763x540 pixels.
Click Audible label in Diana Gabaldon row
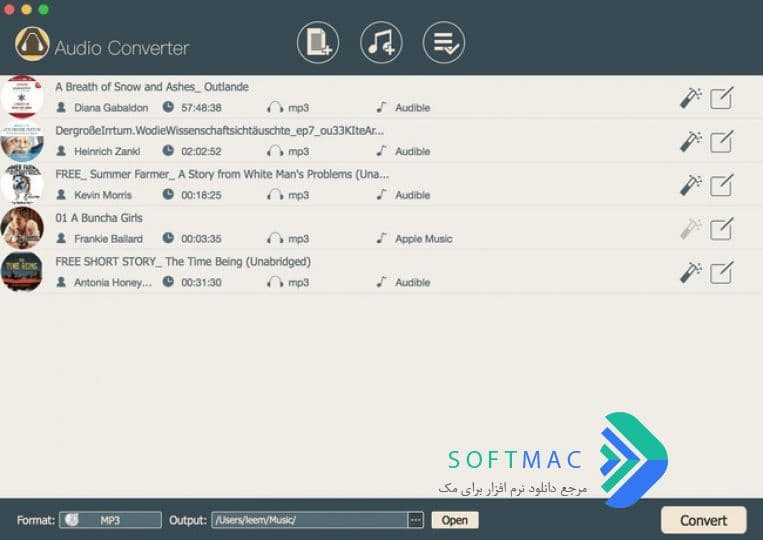click(x=412, y=108)
